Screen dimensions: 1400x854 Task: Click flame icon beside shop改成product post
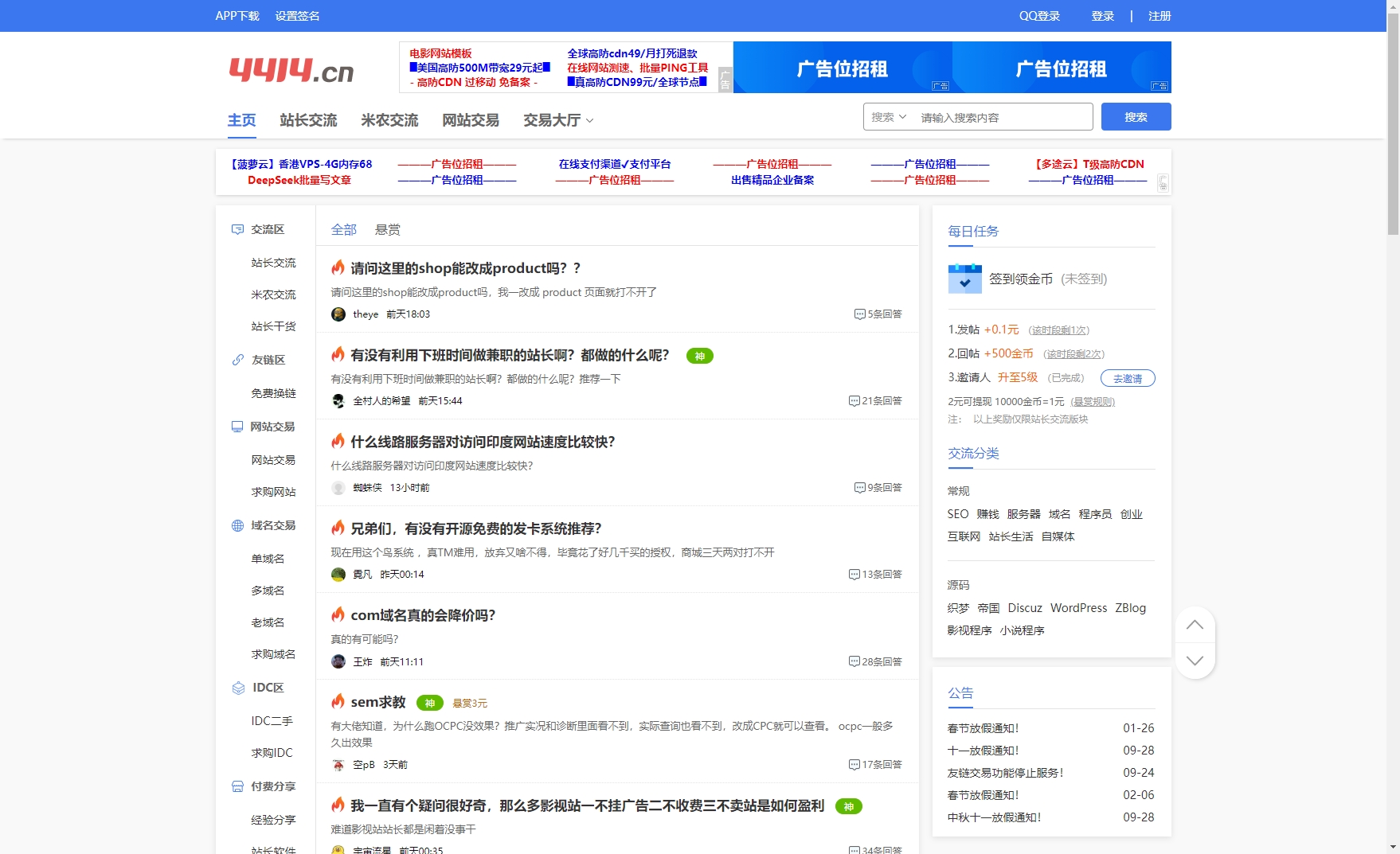coord(338,267)
